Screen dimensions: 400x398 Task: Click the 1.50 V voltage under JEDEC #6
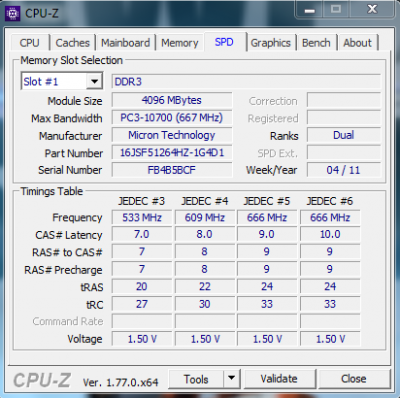[330, 339]
